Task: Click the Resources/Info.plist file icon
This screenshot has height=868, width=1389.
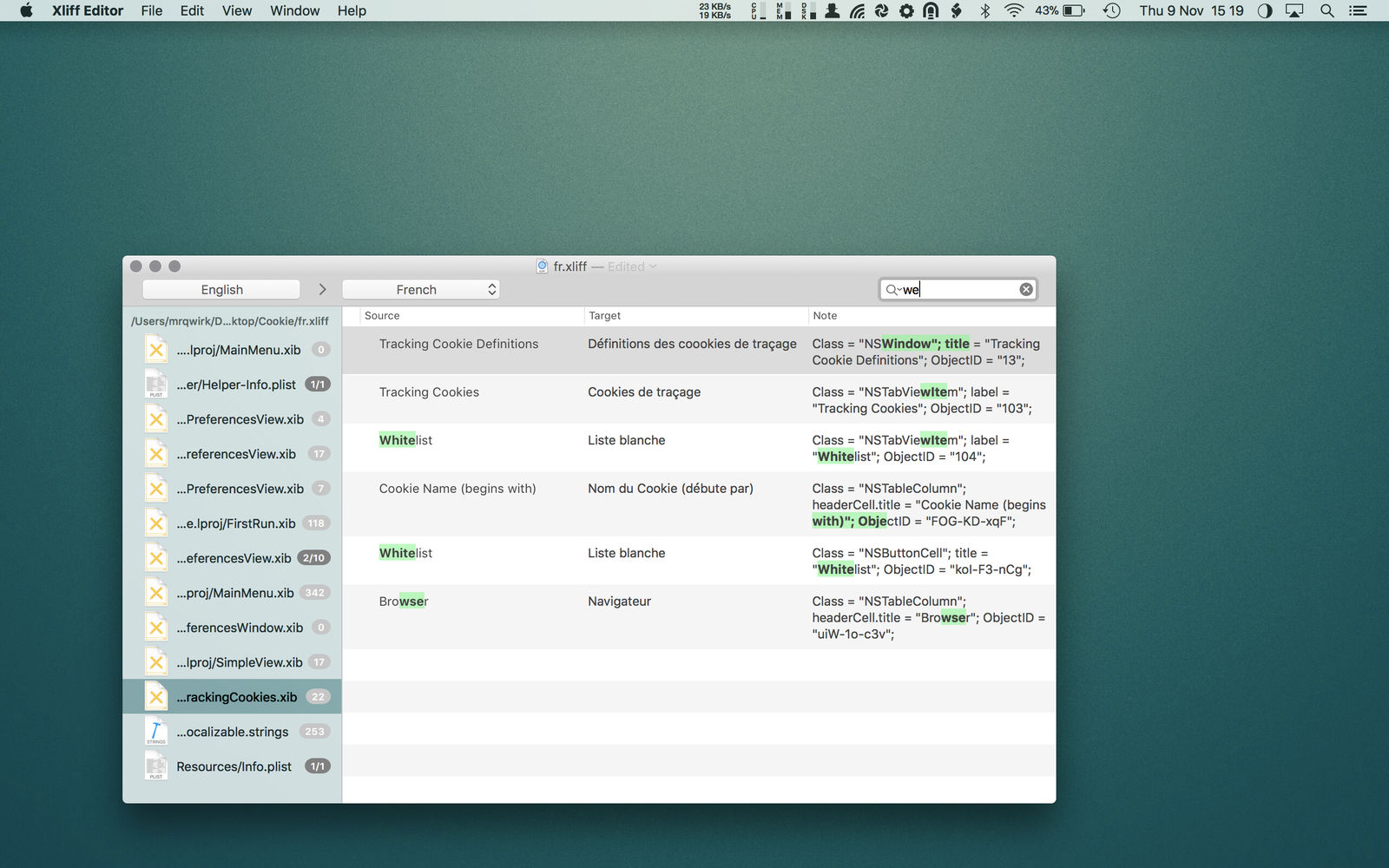Action: (156, 766)
